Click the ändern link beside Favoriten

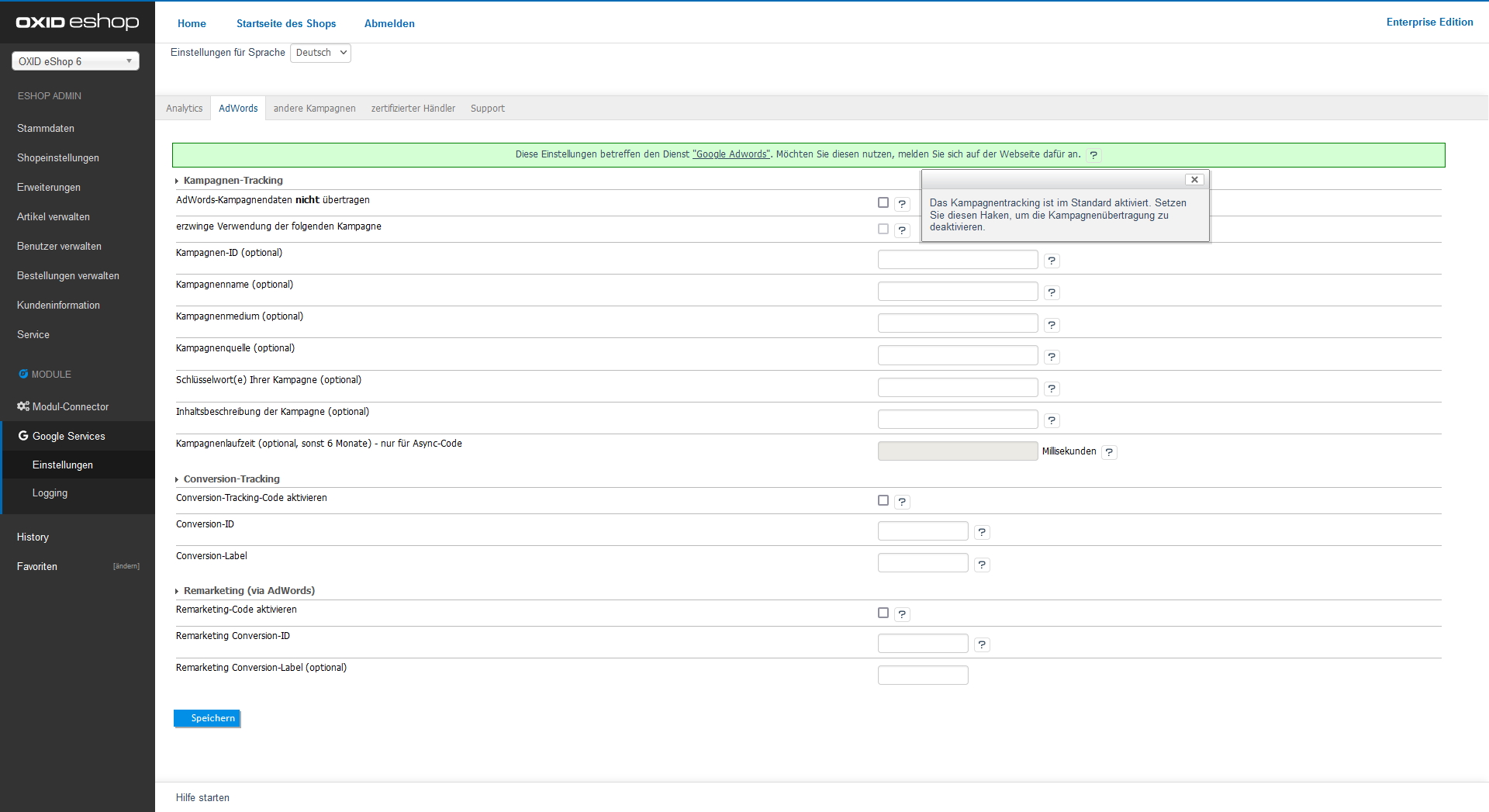126,566
